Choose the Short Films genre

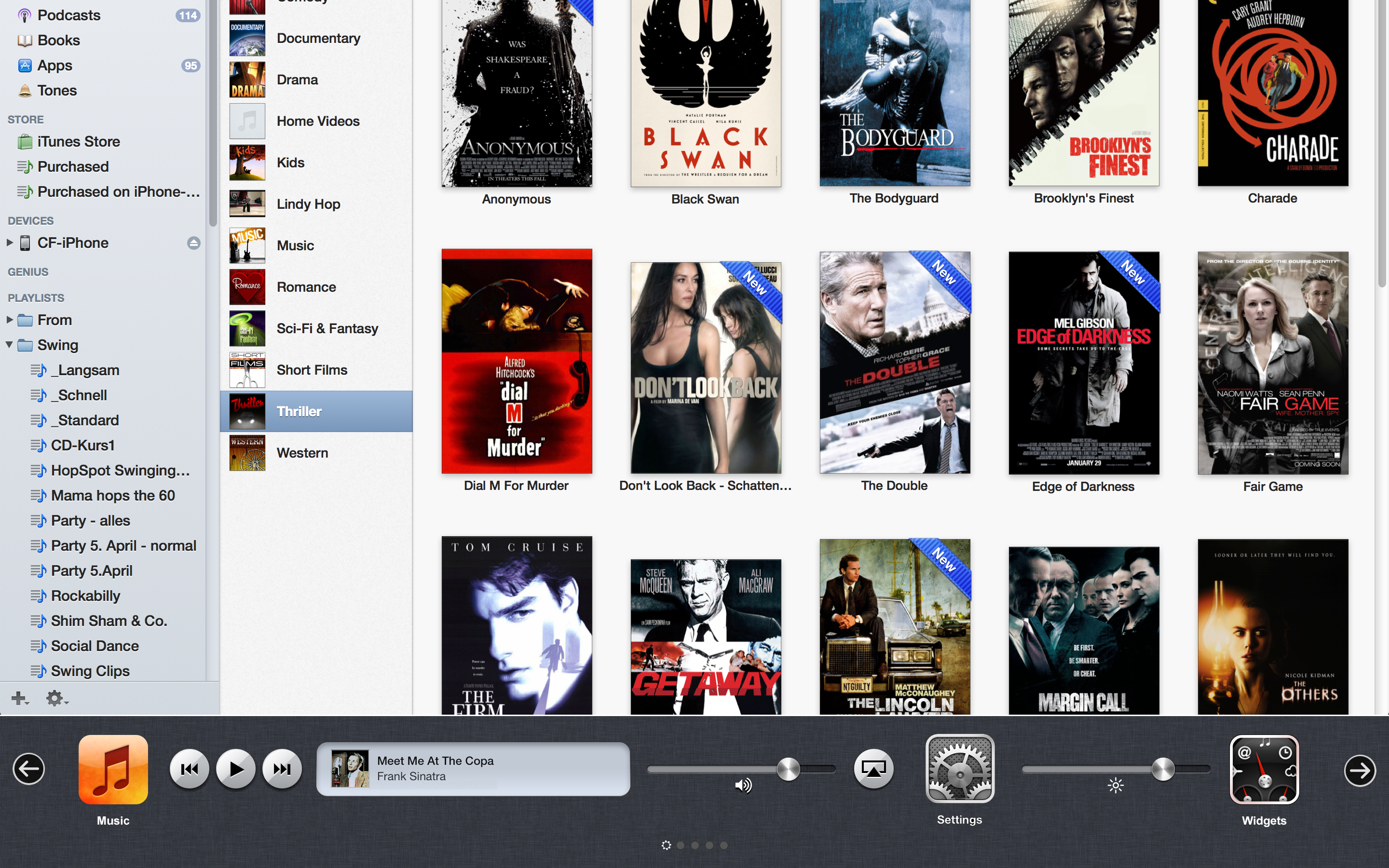(316, 370)
